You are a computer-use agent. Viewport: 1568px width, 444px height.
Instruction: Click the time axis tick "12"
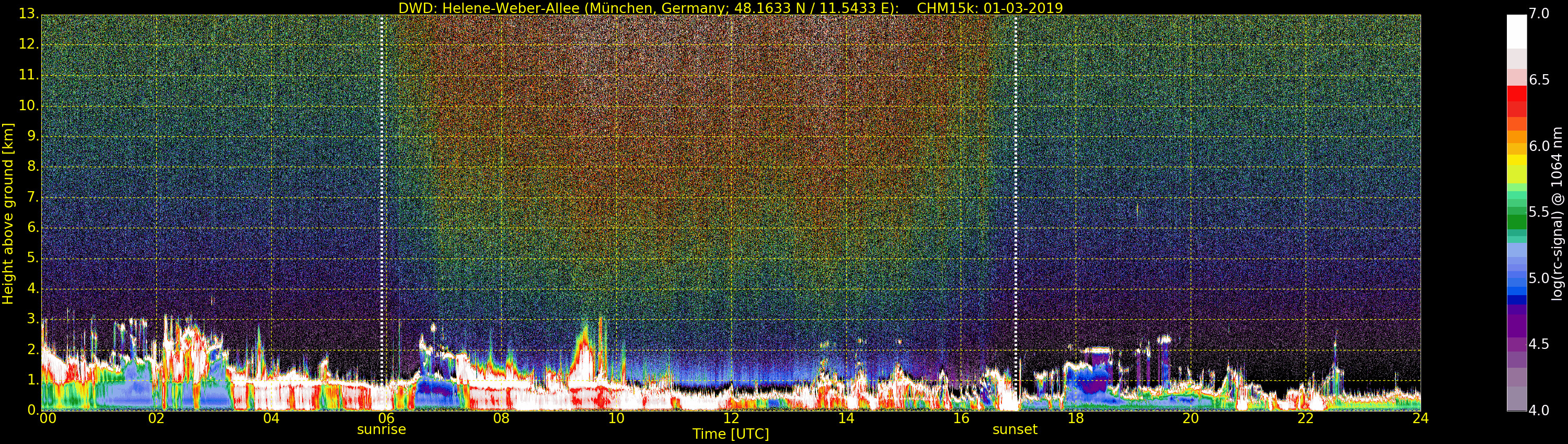pyautogui.click(x=731, y=418)
